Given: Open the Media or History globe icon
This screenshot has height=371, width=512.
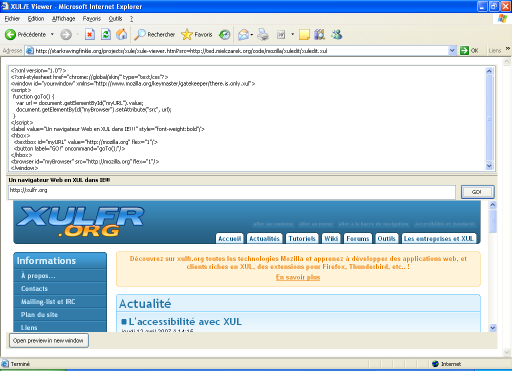Looking at the screenshot, I should click(225, 34).
